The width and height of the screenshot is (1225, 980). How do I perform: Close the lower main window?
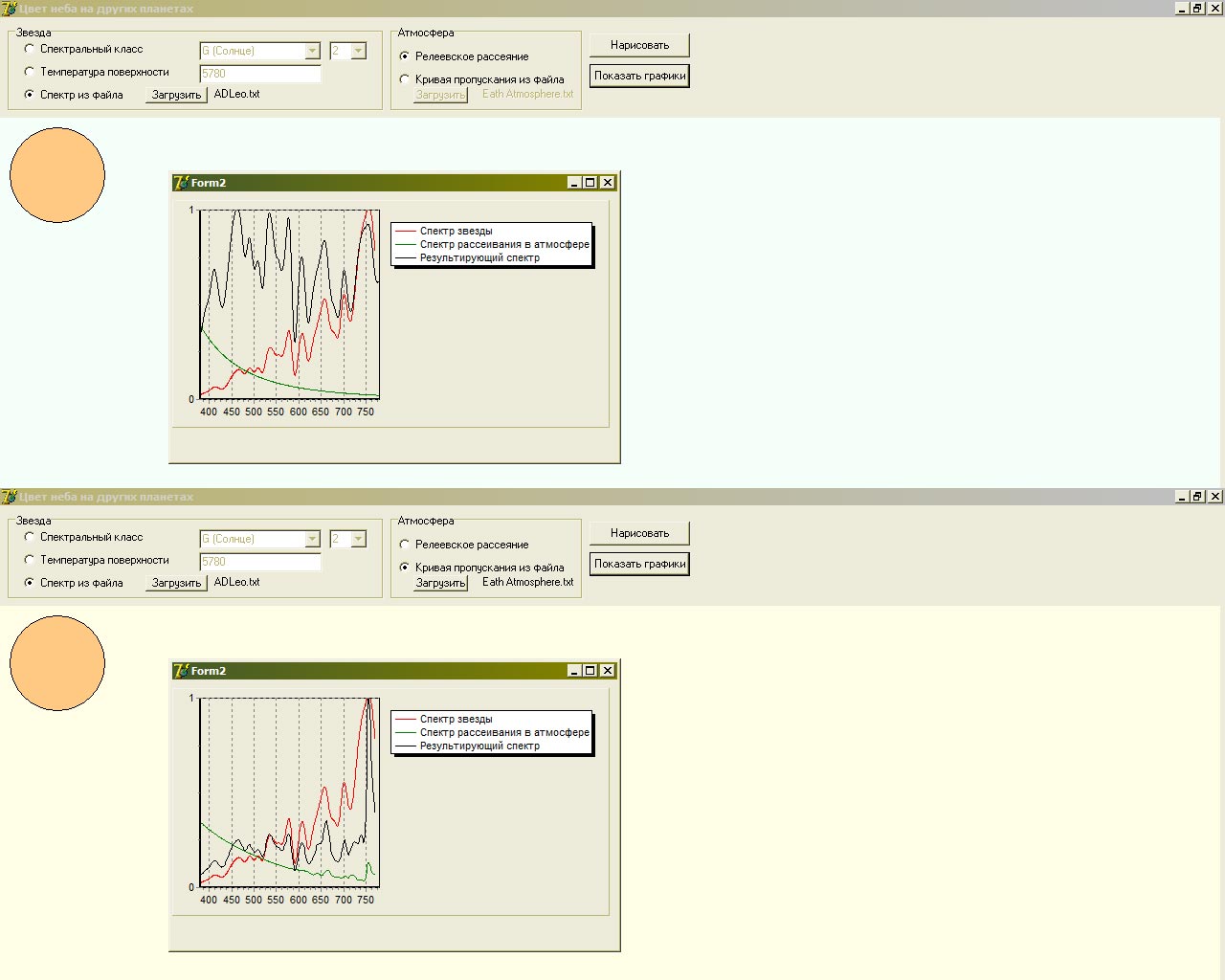click(1215, 497)
